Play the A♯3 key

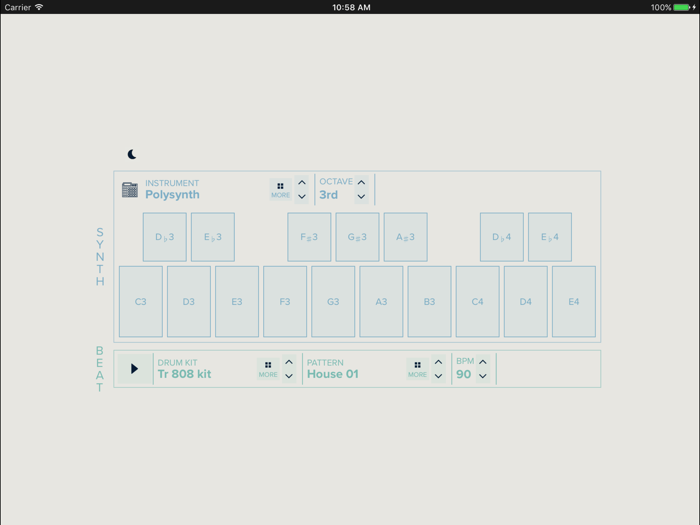(x=406, y=237)
